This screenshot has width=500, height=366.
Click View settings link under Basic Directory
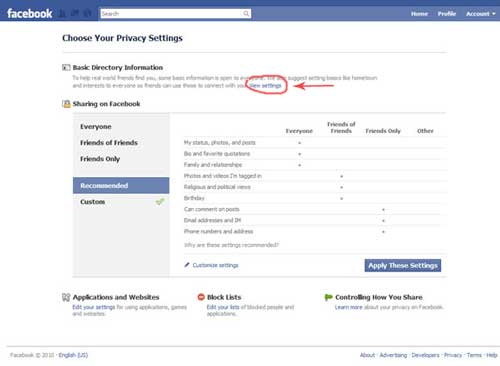pyautogui.click(x=265, y=86)
